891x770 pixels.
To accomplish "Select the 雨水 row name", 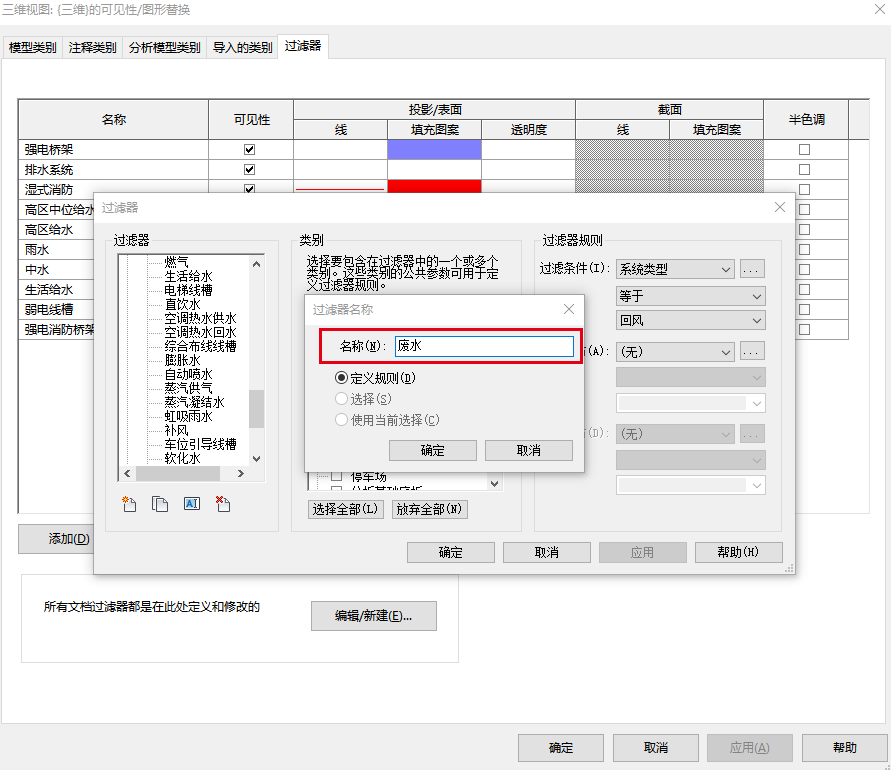I will coord(37,249).
